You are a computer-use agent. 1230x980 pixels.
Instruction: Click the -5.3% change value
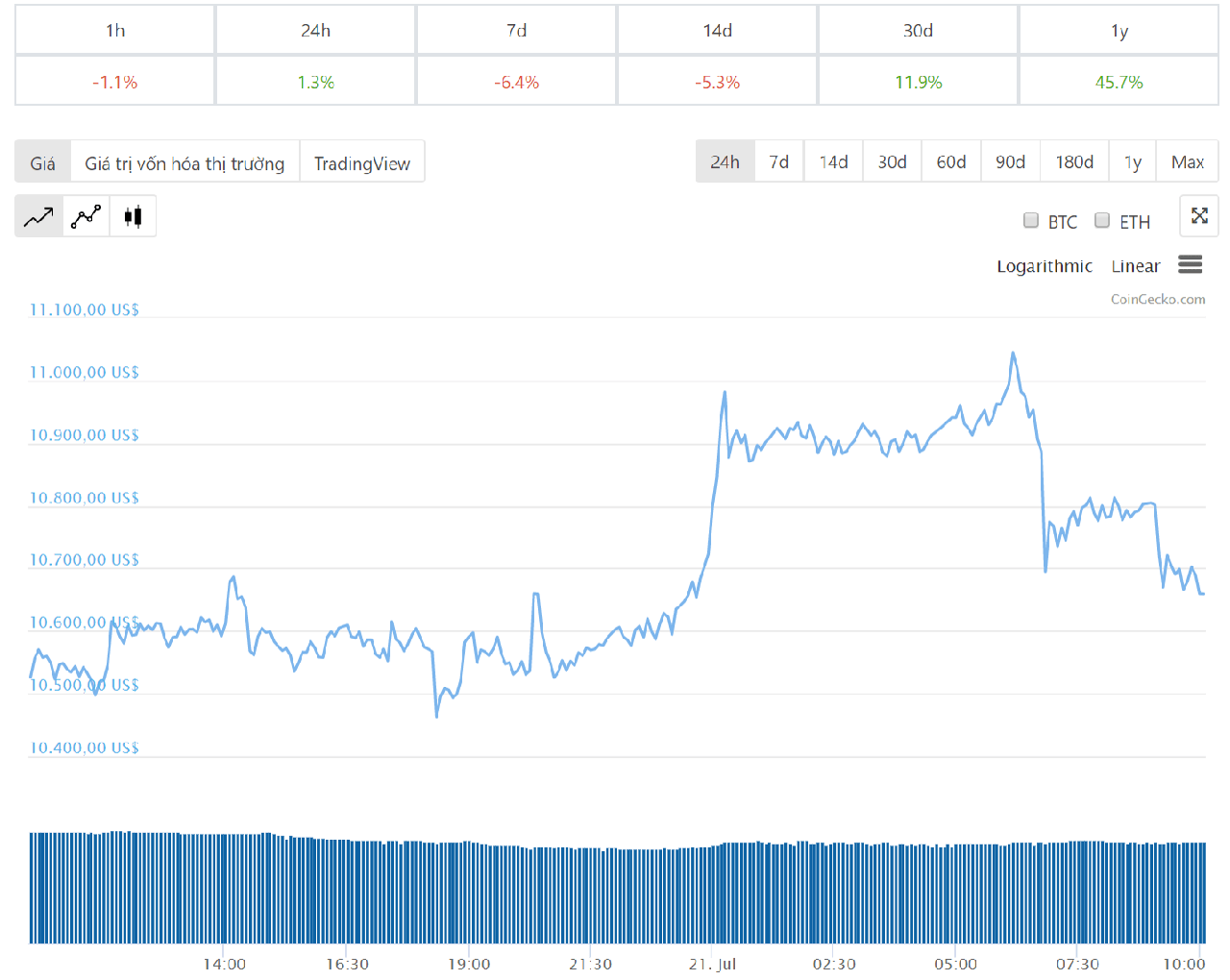pyautogui.click(x=718, y=83)
